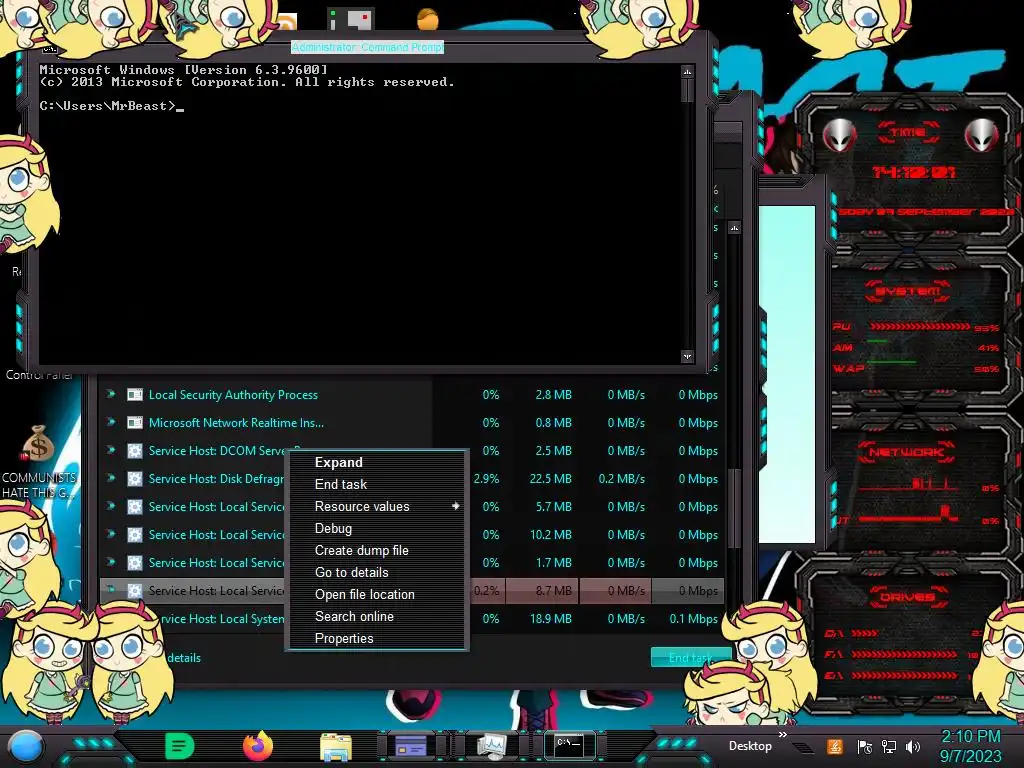Click the gear icon of the 5.7 MB Local Service row
This screenshot has height=768, width=1024.
click(x=135, y=507)
